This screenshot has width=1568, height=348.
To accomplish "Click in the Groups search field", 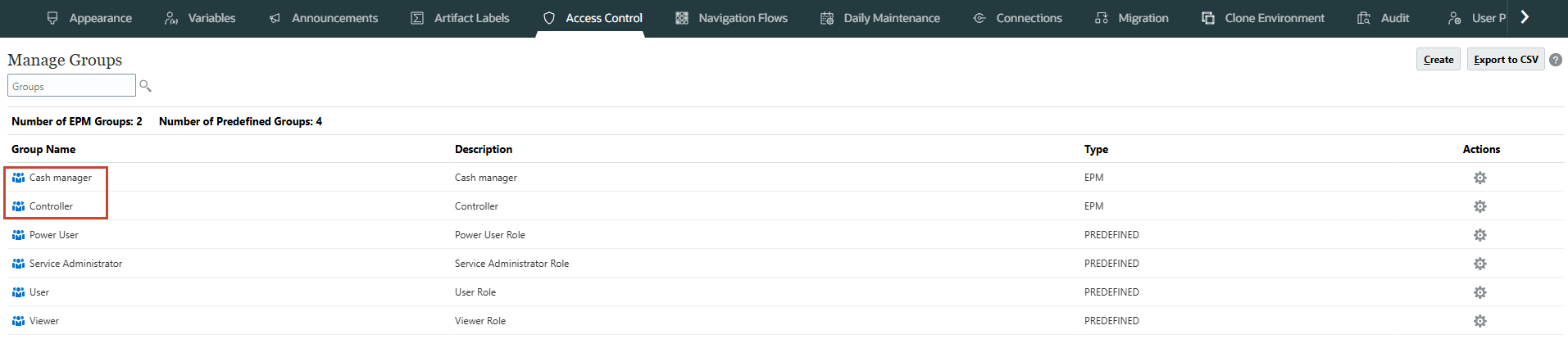I will [71, 86].
